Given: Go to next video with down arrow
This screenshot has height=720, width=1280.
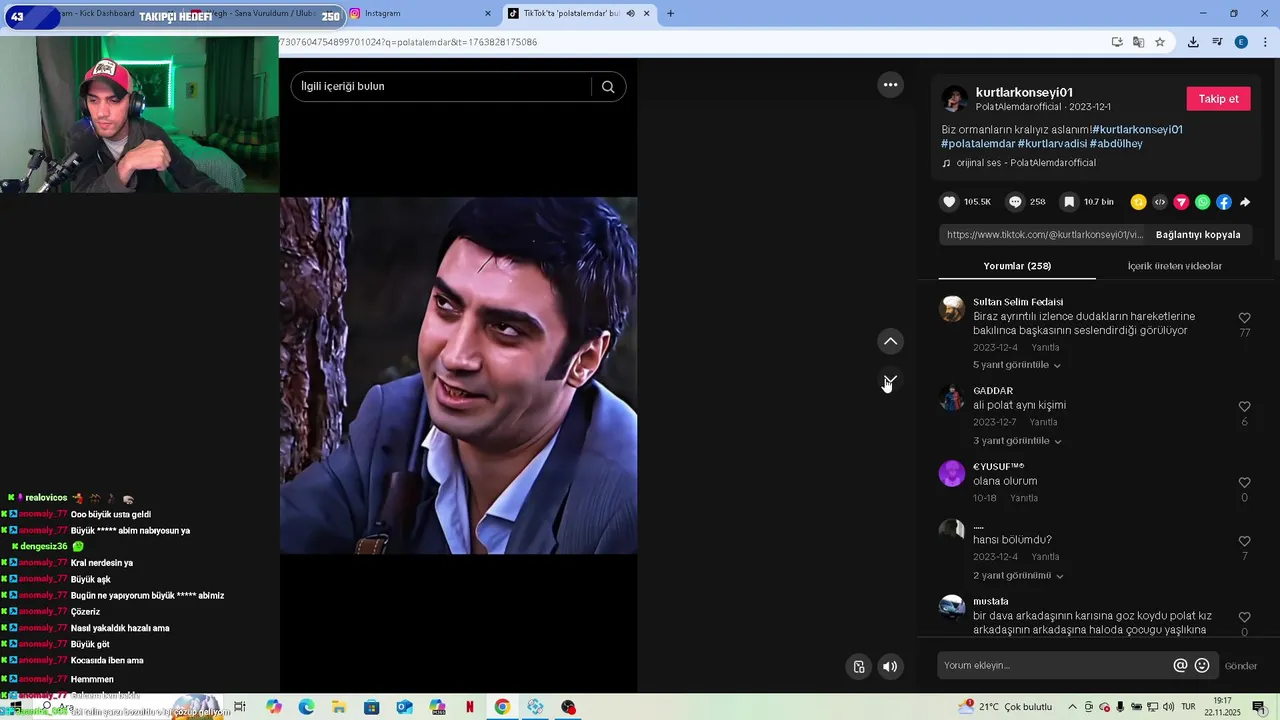Looking at the screenshot, I should (x=890, y=381).
